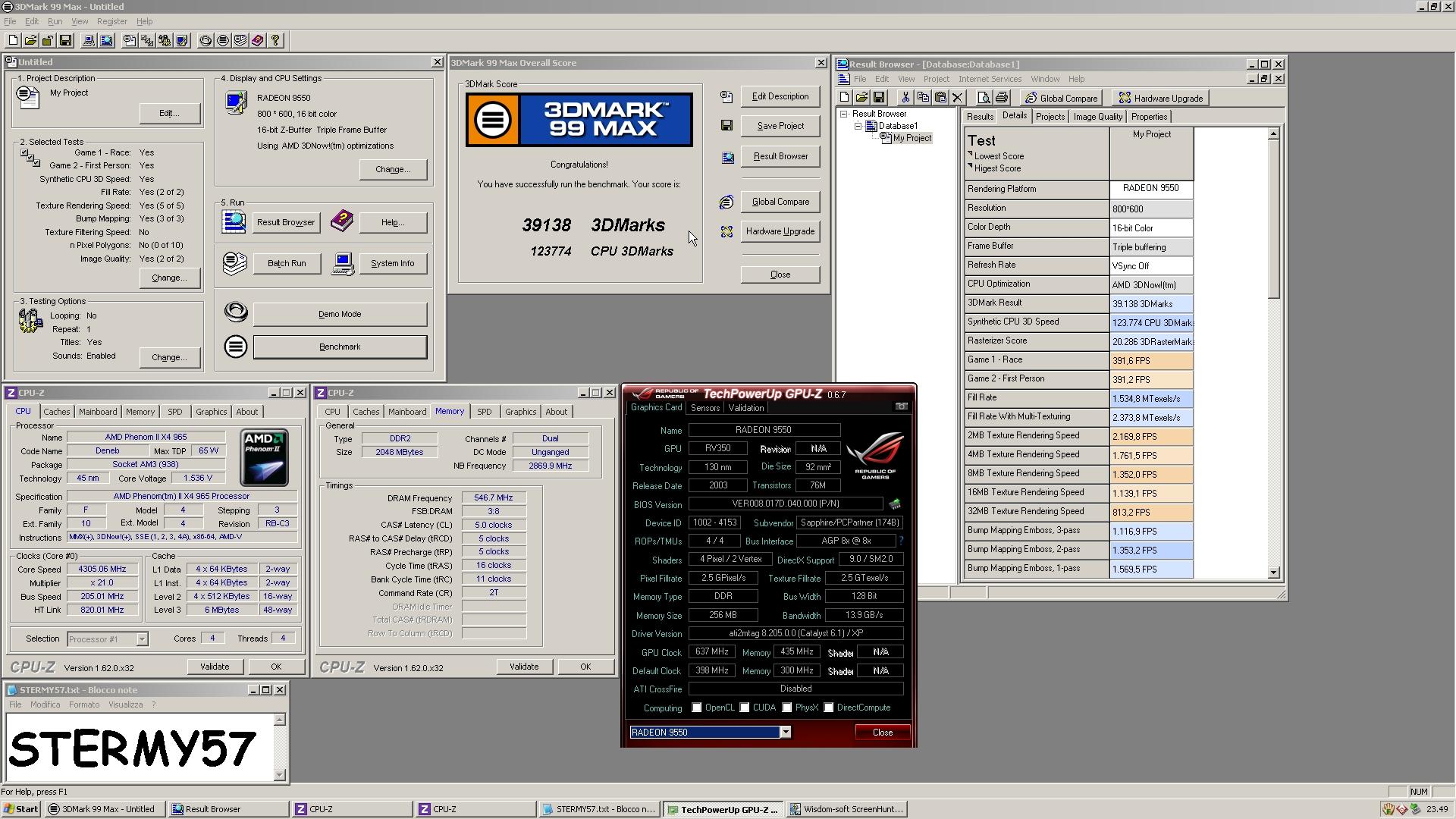Open Run menu in 3DMark menu bar
Image resolution: width=1456 pixels, height=819 pixels.
pyautogui.click(x=55, y=21)
